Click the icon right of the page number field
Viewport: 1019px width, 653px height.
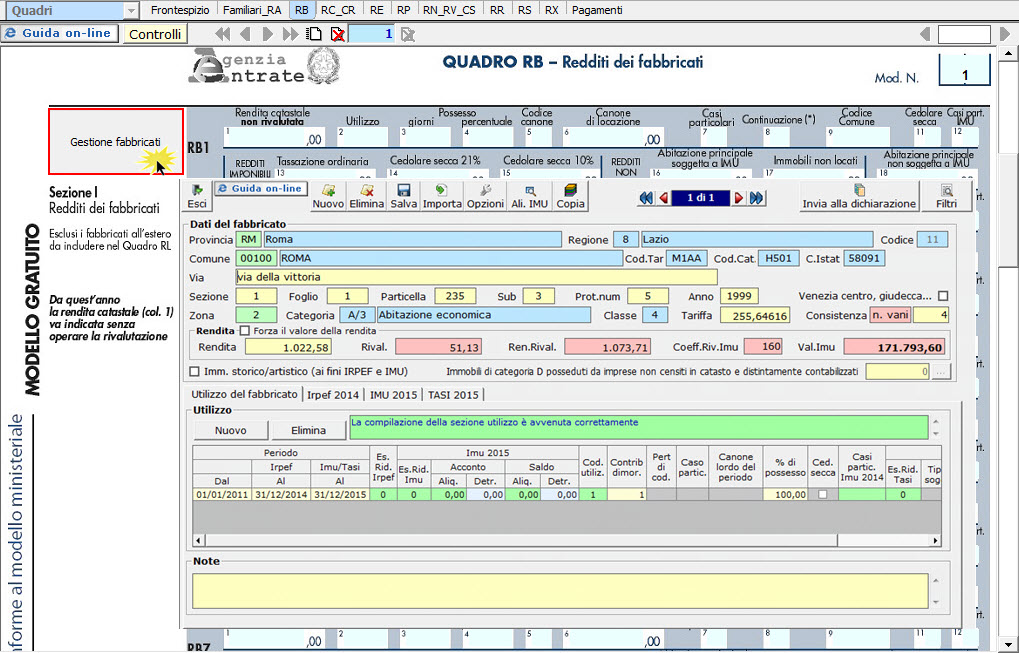tap(407, 34)
